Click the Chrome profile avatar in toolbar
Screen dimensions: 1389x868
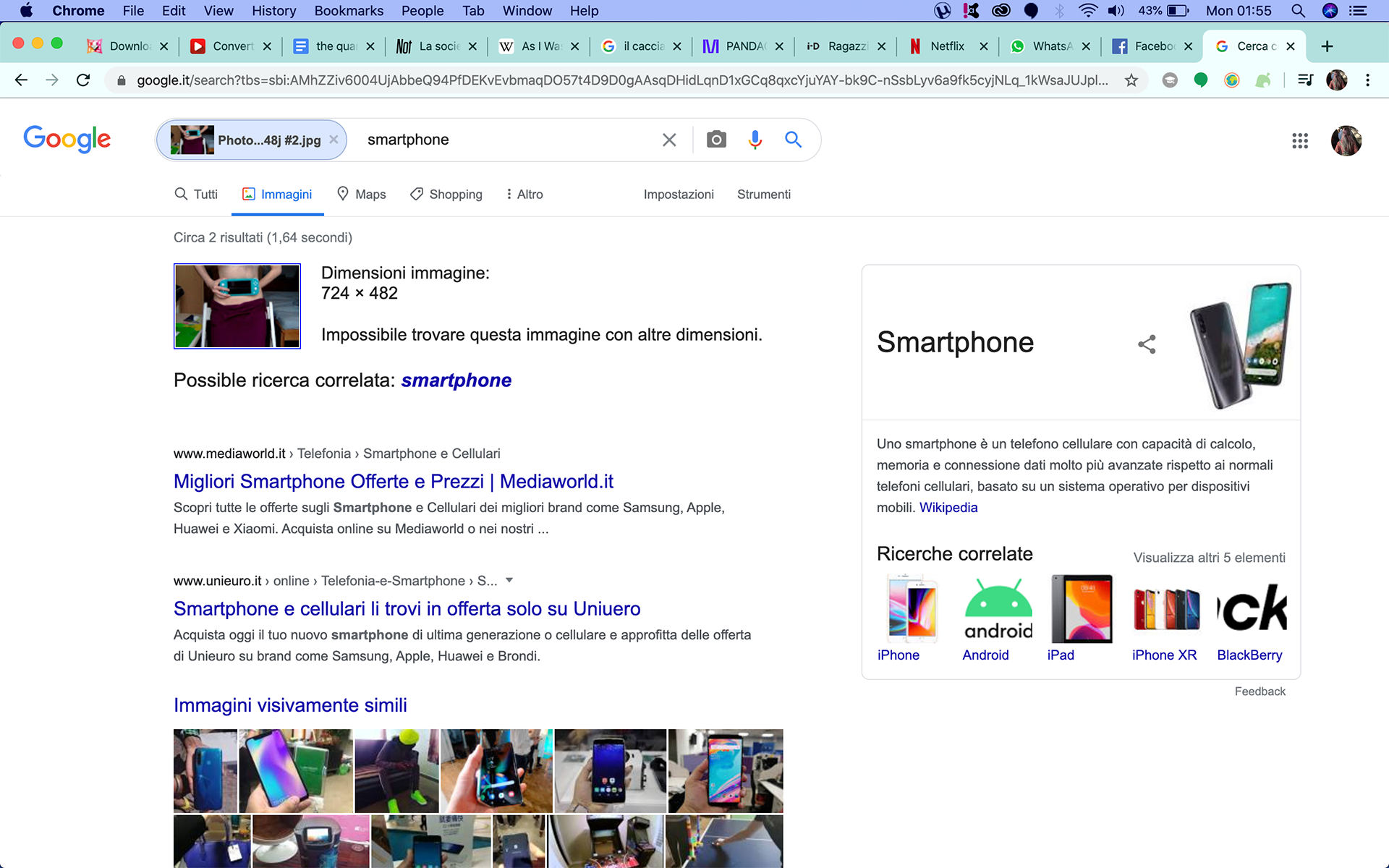click(1337, 80)
